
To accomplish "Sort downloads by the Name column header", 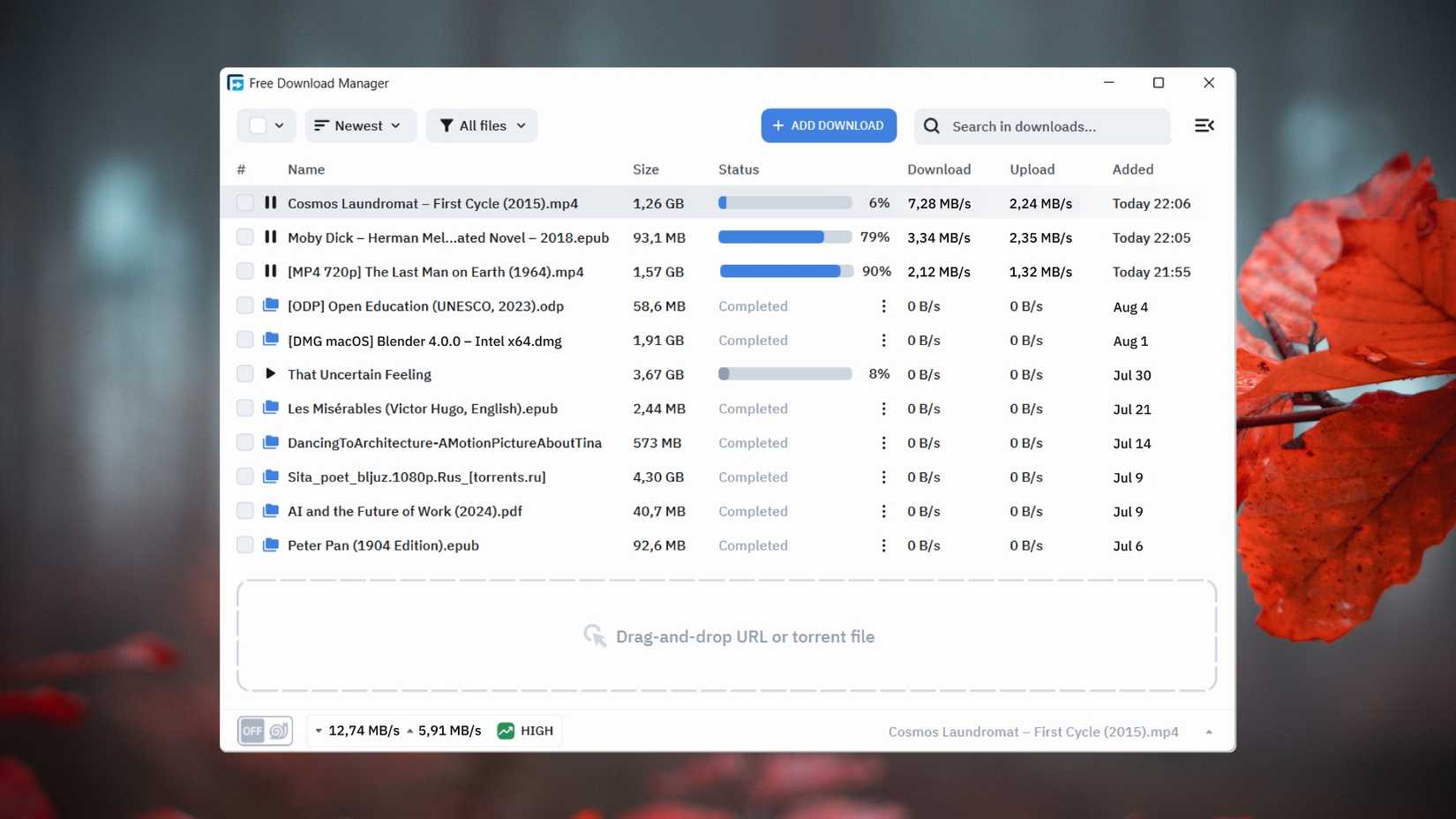I will click(306, 169).
